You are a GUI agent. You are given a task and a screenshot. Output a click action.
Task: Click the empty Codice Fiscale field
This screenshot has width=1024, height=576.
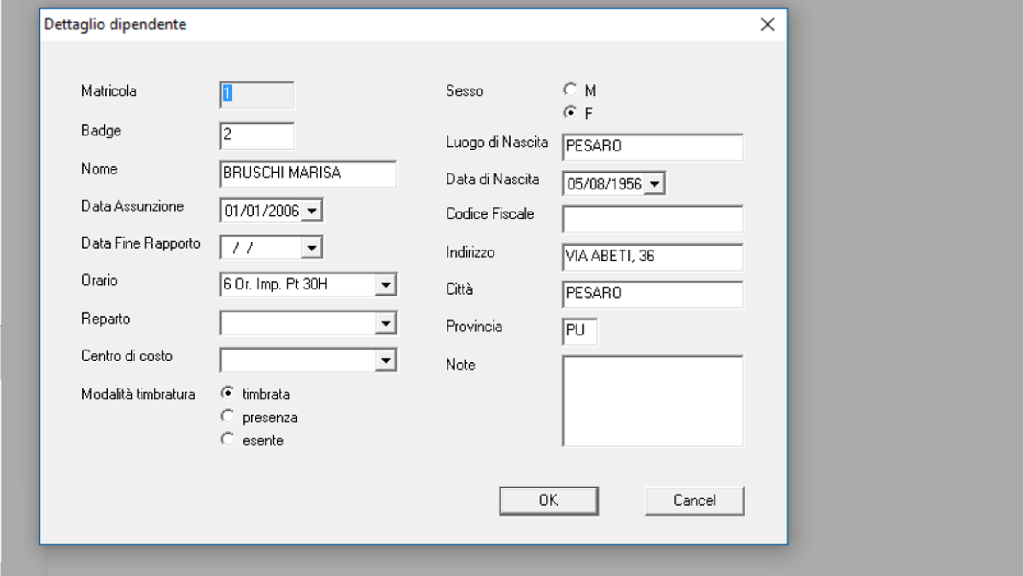click(x=652, y=219)
